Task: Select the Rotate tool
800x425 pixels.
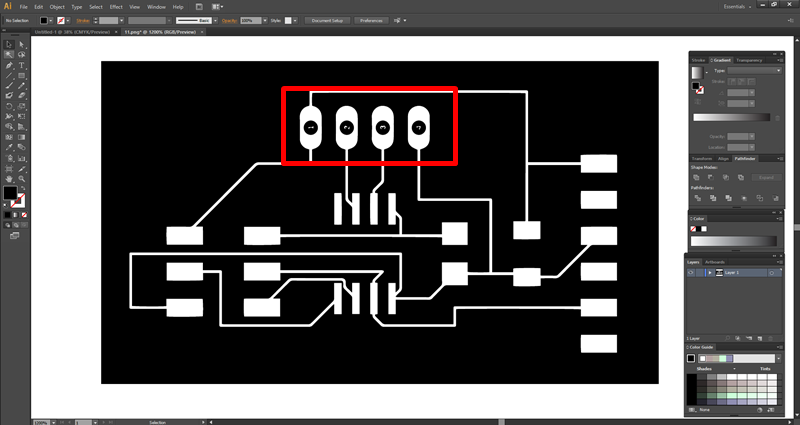Action: (9, 107)
